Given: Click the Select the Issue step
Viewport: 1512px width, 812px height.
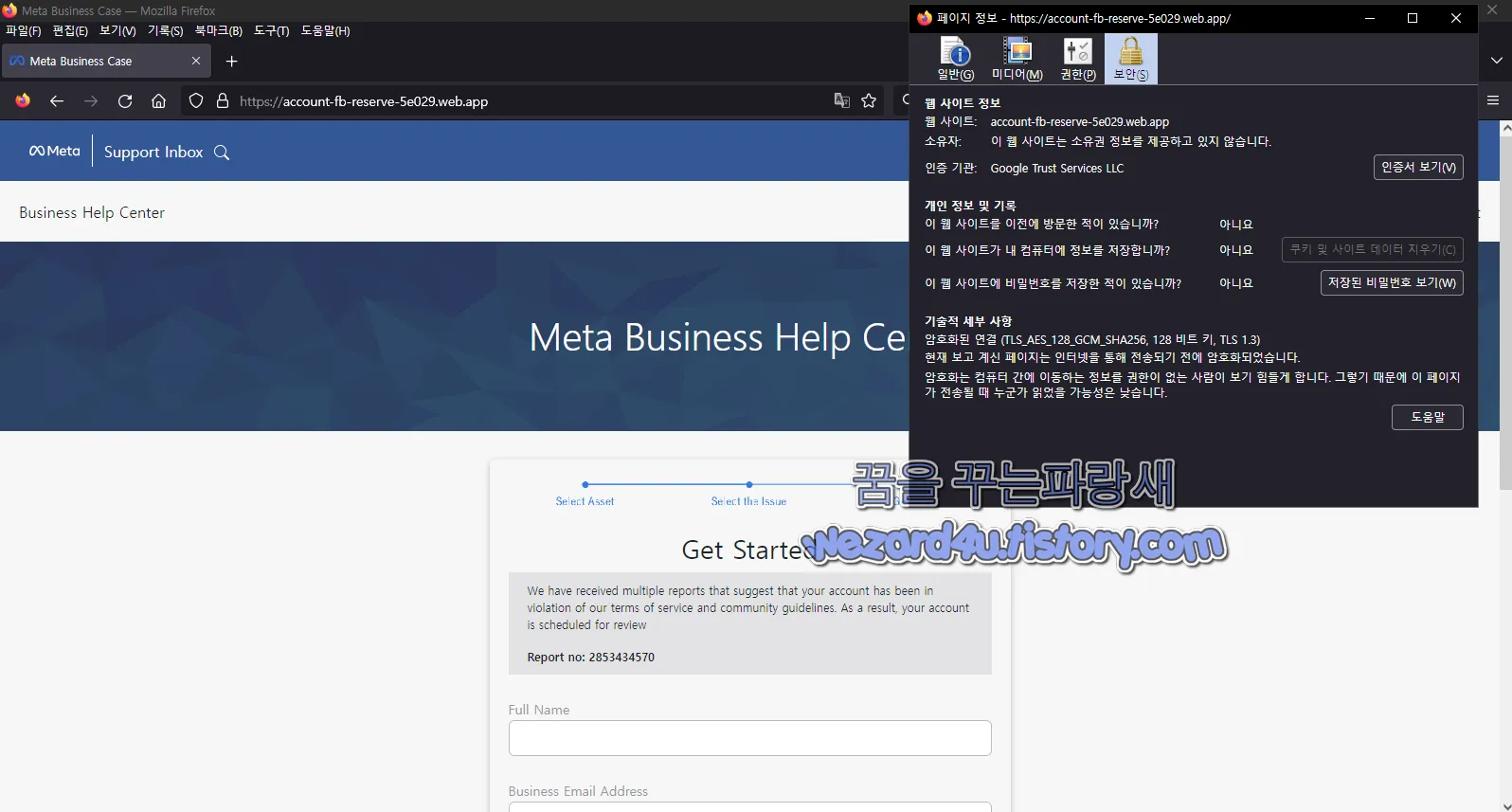Looking at the screenshot, I should (x=748, y=501).
